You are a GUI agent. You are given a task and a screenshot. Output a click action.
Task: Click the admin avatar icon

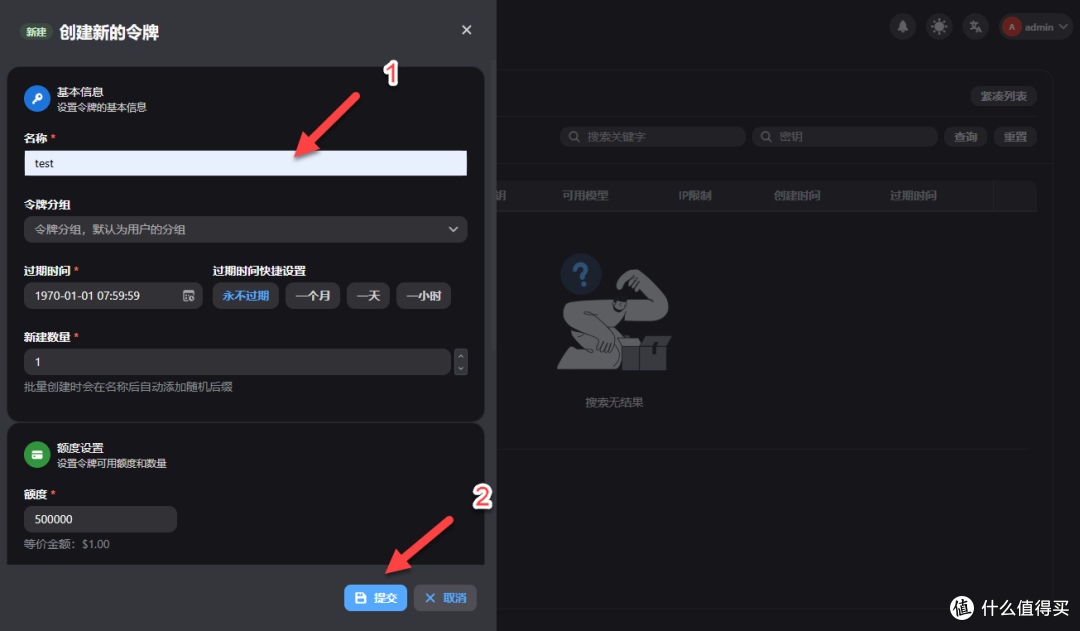point(1012,27)
